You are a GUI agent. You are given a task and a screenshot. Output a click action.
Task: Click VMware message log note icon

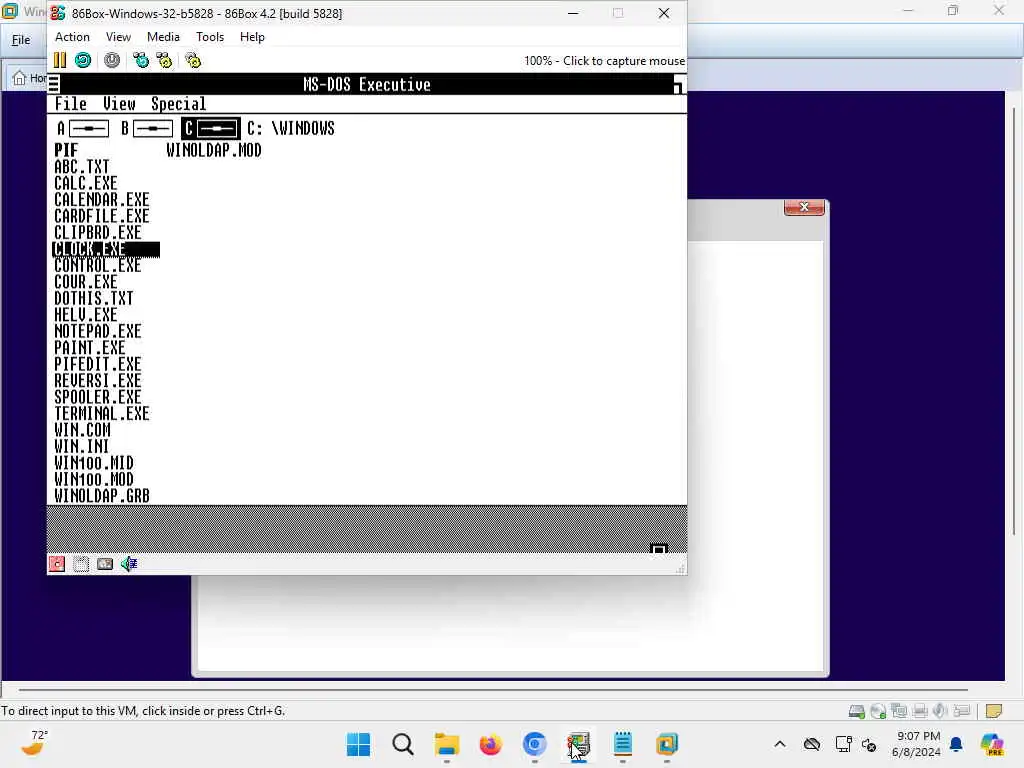pos(994,711)
